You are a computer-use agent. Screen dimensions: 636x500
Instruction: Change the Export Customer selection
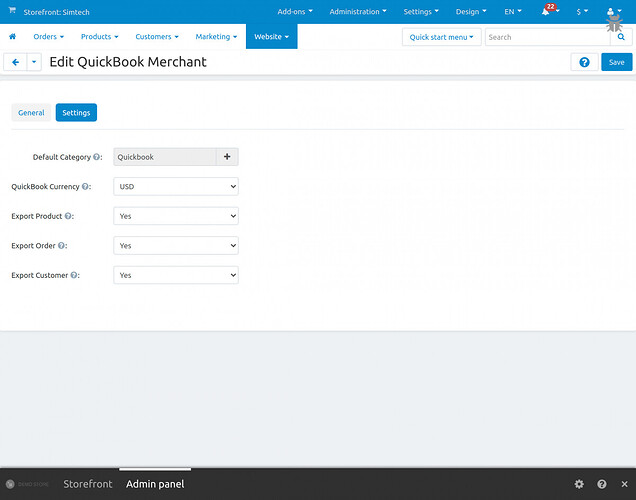(176, 275)
